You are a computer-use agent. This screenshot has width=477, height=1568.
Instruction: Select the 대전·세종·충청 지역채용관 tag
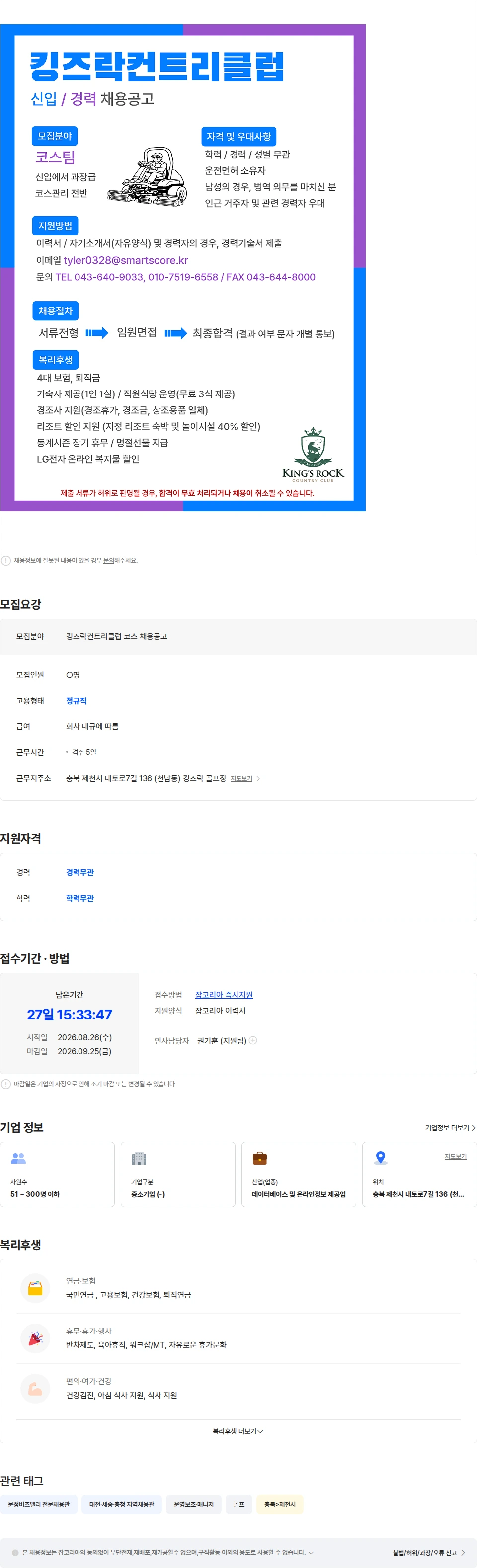coord(122,1504)
